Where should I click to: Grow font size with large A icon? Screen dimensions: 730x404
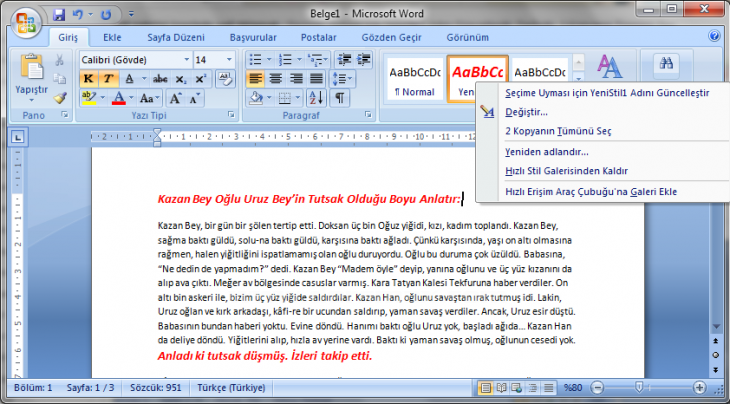coord(175,98)
